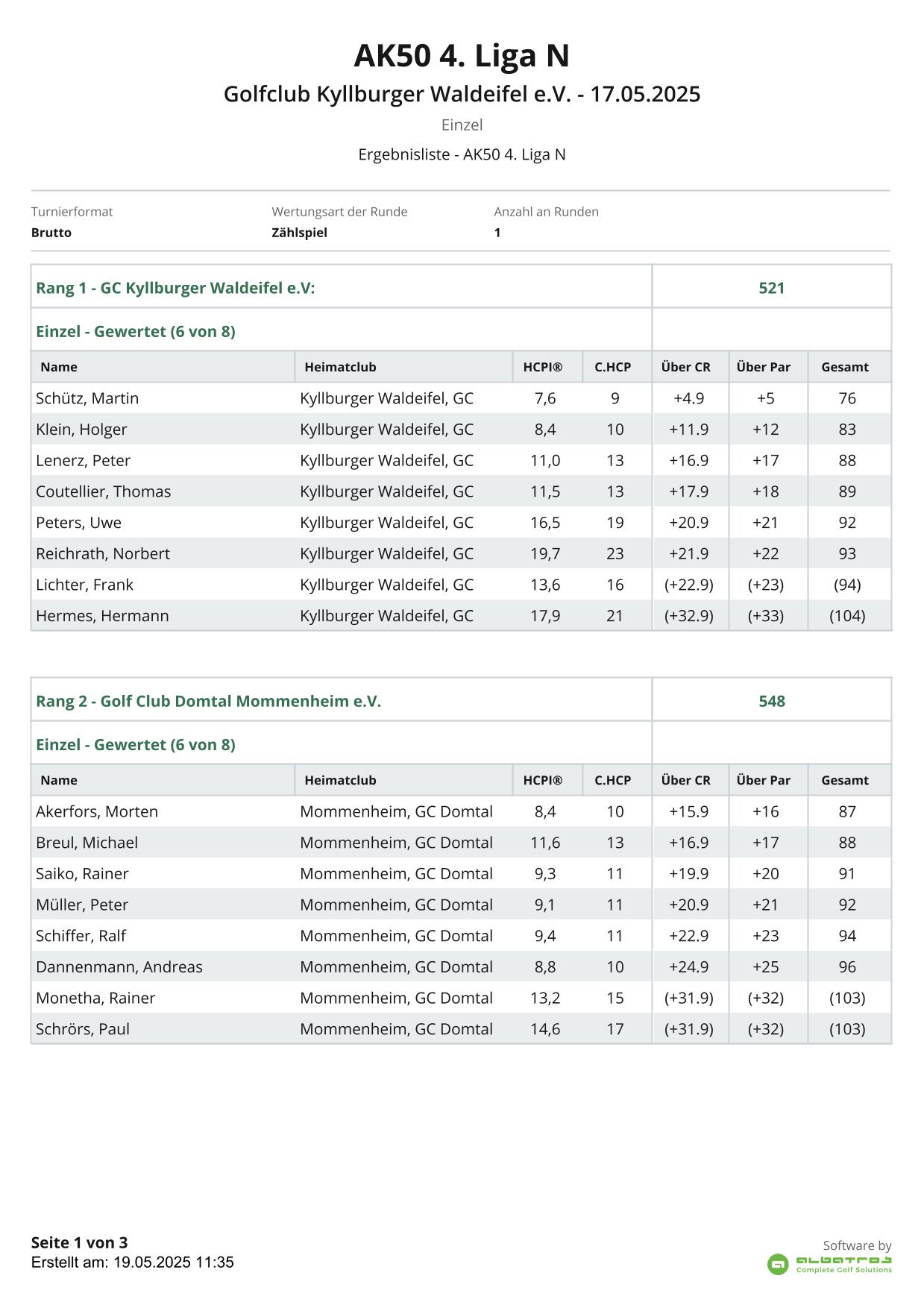The width and height of the screenshot is (924, 1308).
Task: Click Lichter, Frank's bracketed total (94)
Action: click(846, 585)
